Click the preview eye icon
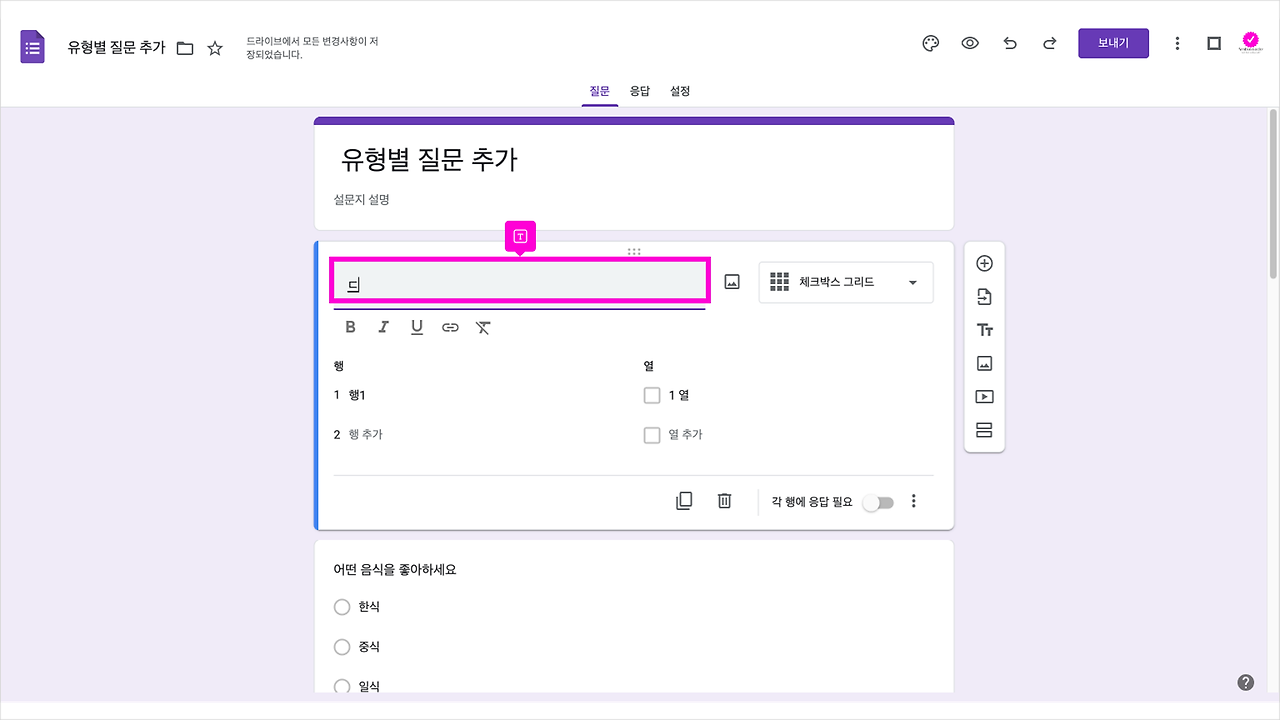 coord(970,43)
